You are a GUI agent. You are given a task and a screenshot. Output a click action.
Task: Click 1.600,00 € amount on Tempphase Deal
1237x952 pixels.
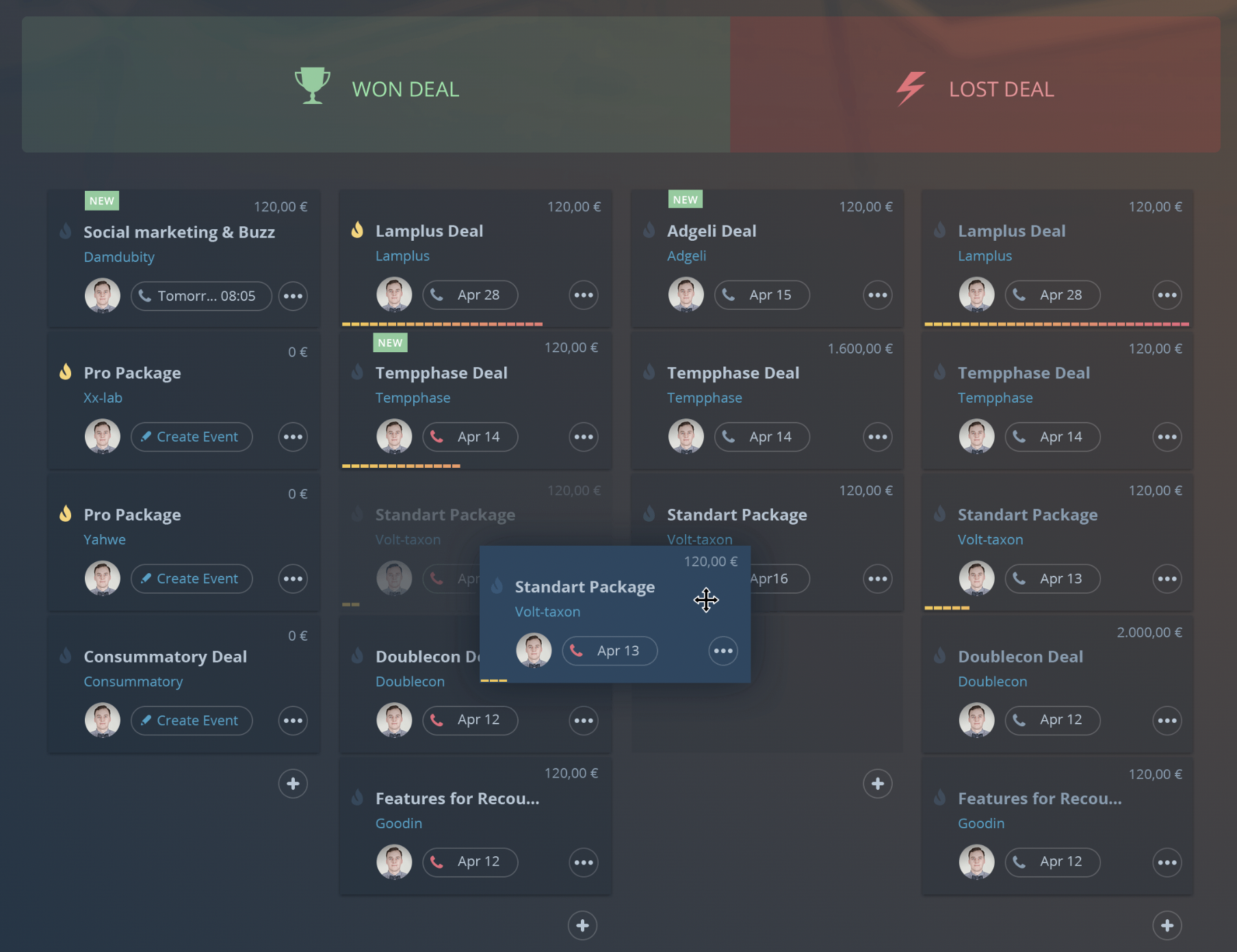coord(860,349)
